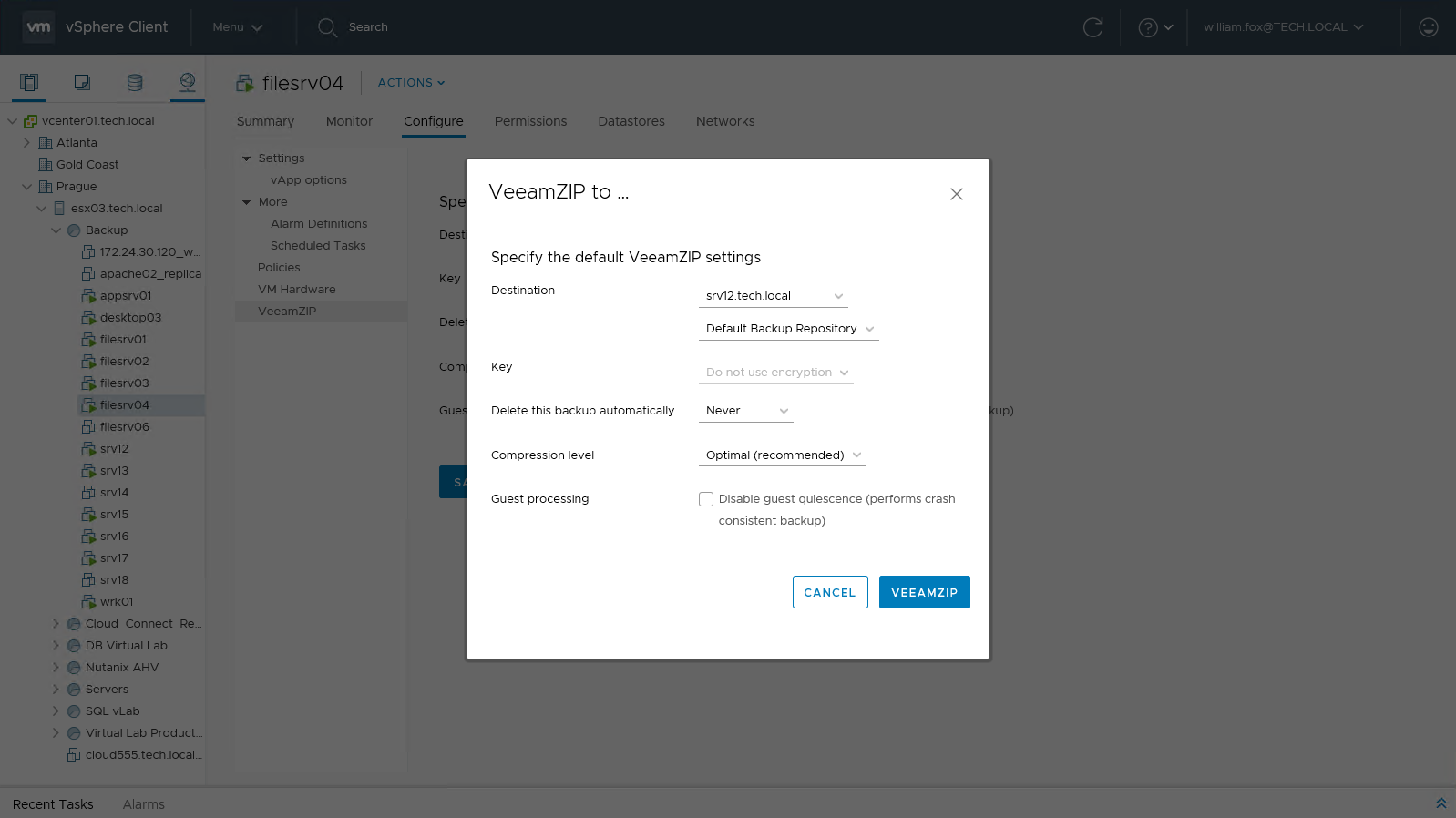Screen dimensions: 1456x818
Task: Click the VEEAMZIP button
Action: (924, 592)
